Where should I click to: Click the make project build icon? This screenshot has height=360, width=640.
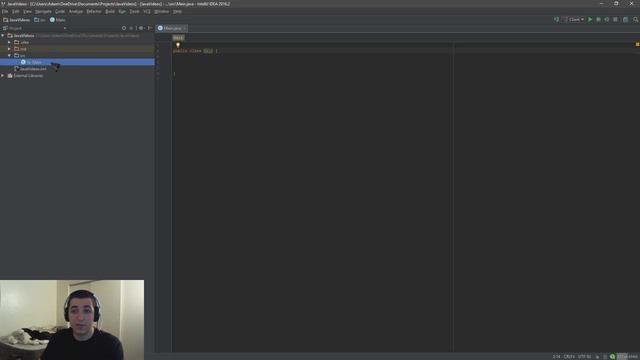[556, 20]
